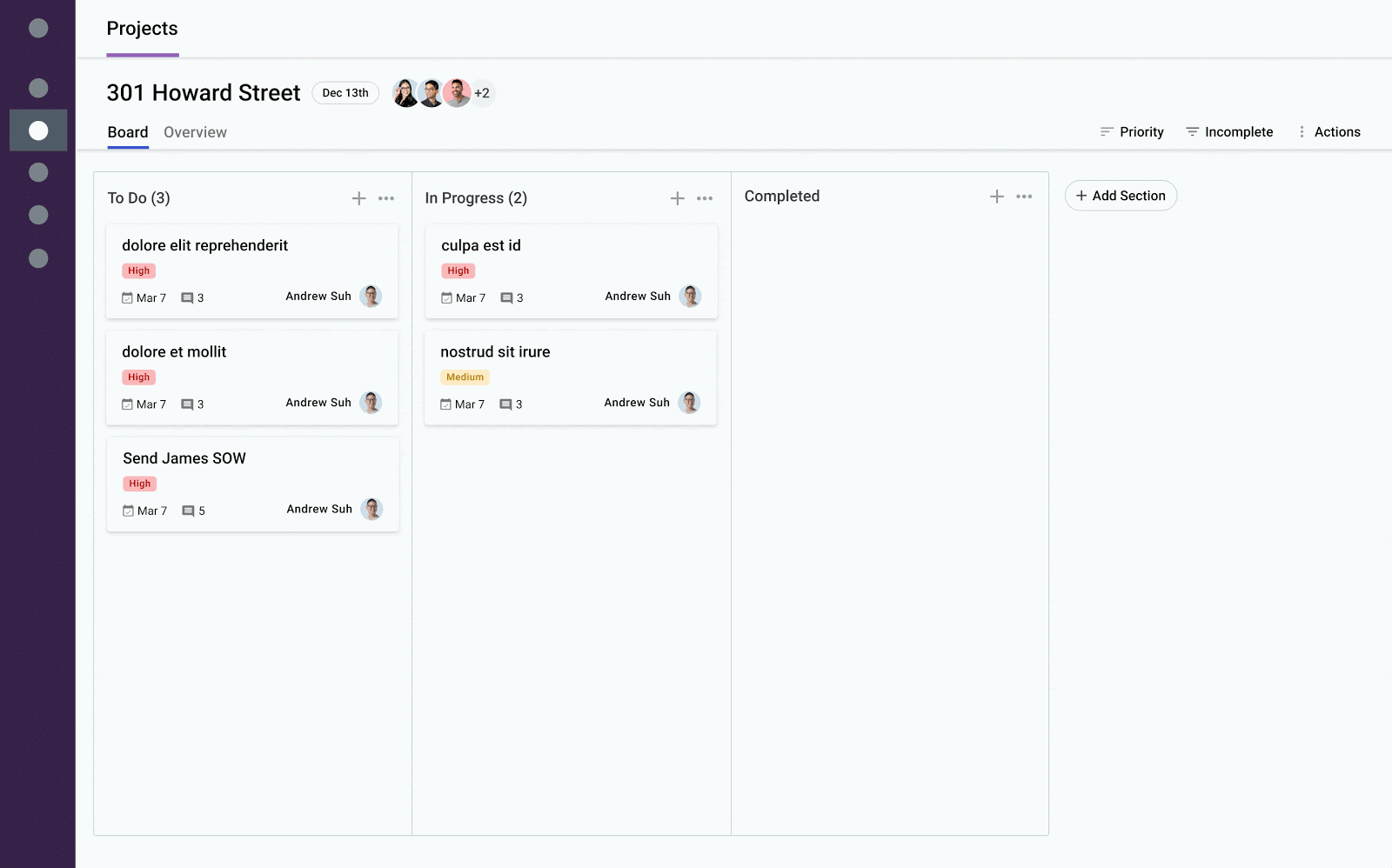Click the first member avatar in header

click(405, 93)
